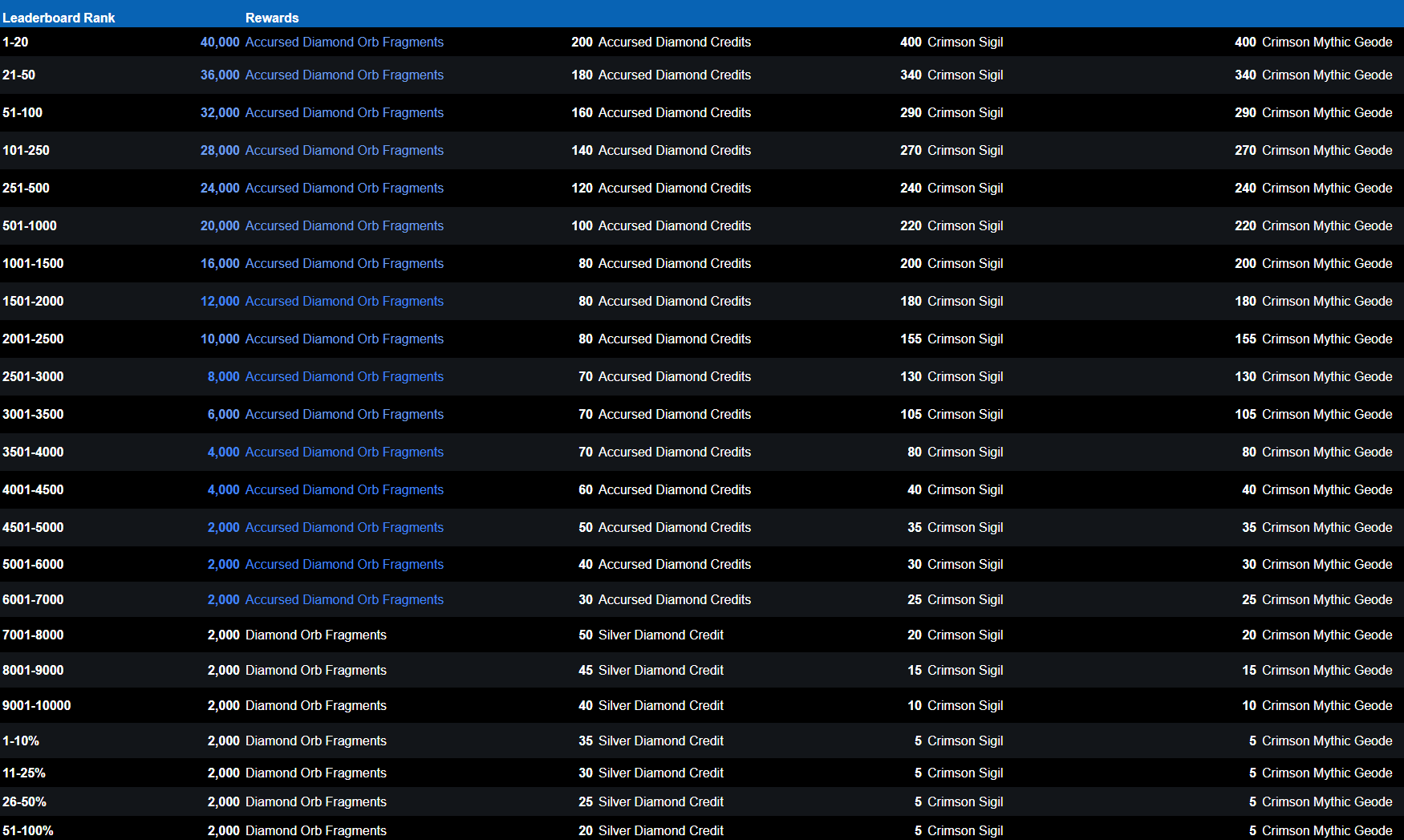Click the 9001-10000 rank cell
Viewport: 1404px width, 840px height.
[x=37, y=706]
